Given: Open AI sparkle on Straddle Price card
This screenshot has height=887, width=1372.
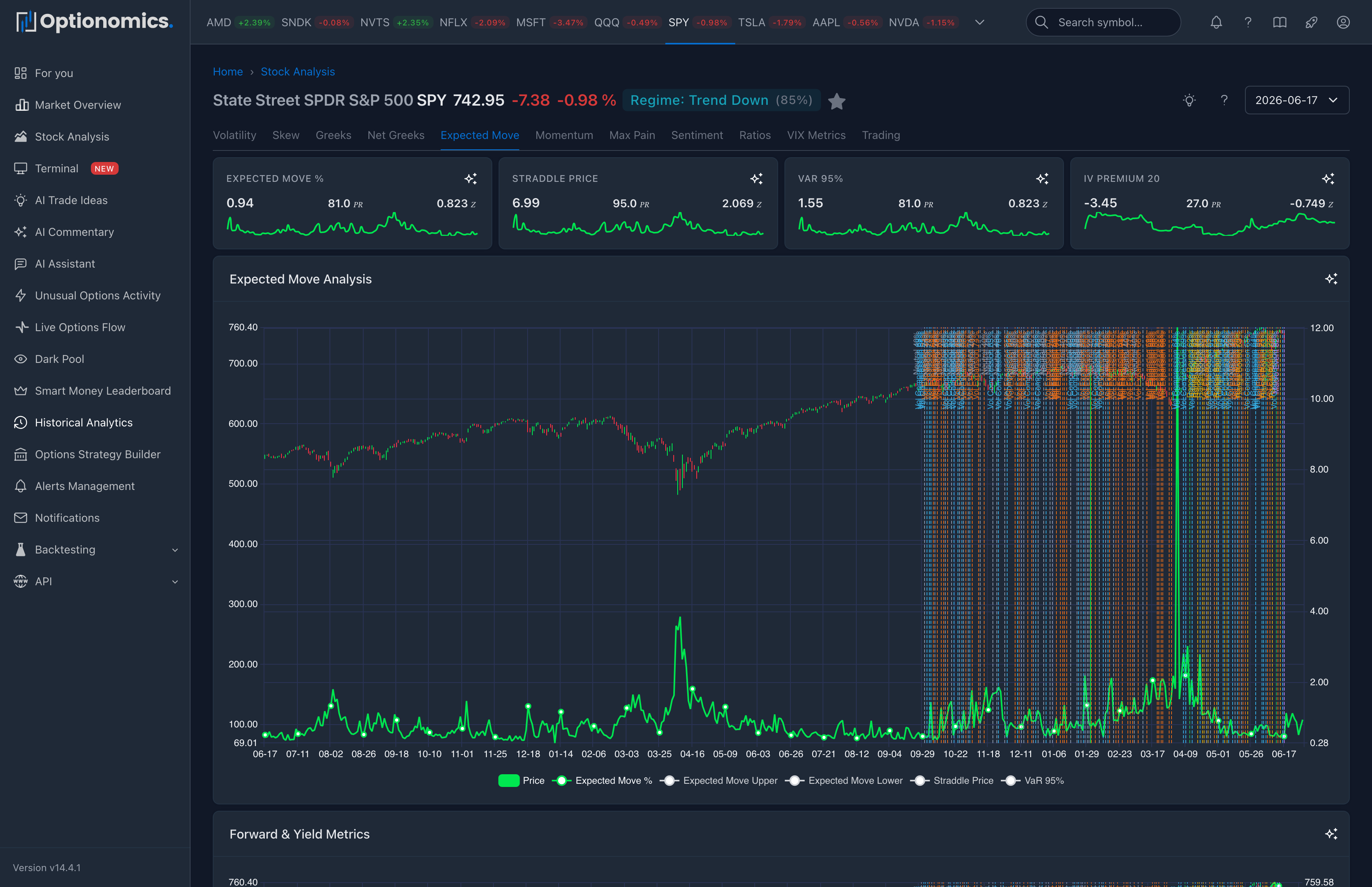Looking at the screenshot, I should tap(757, 179).
